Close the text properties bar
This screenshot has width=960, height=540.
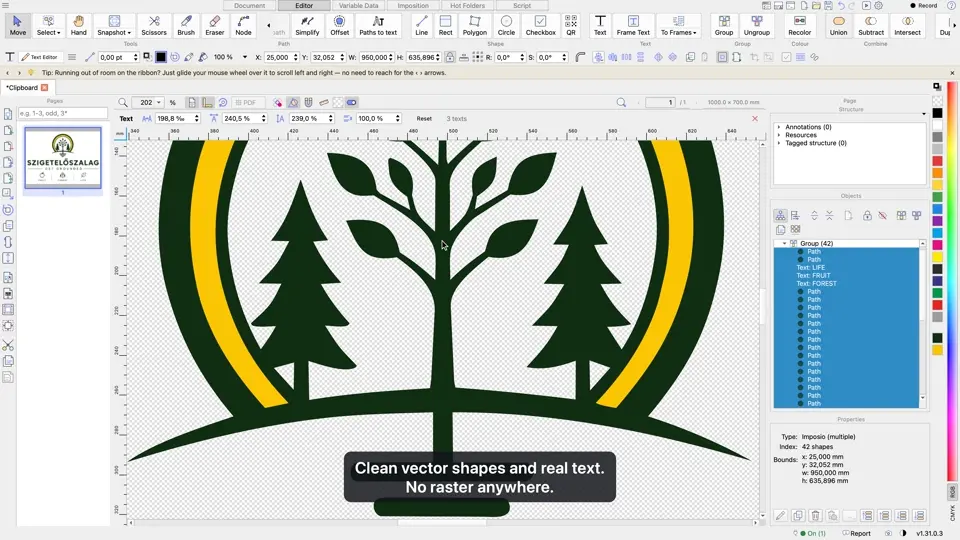(x=755, y=119)
